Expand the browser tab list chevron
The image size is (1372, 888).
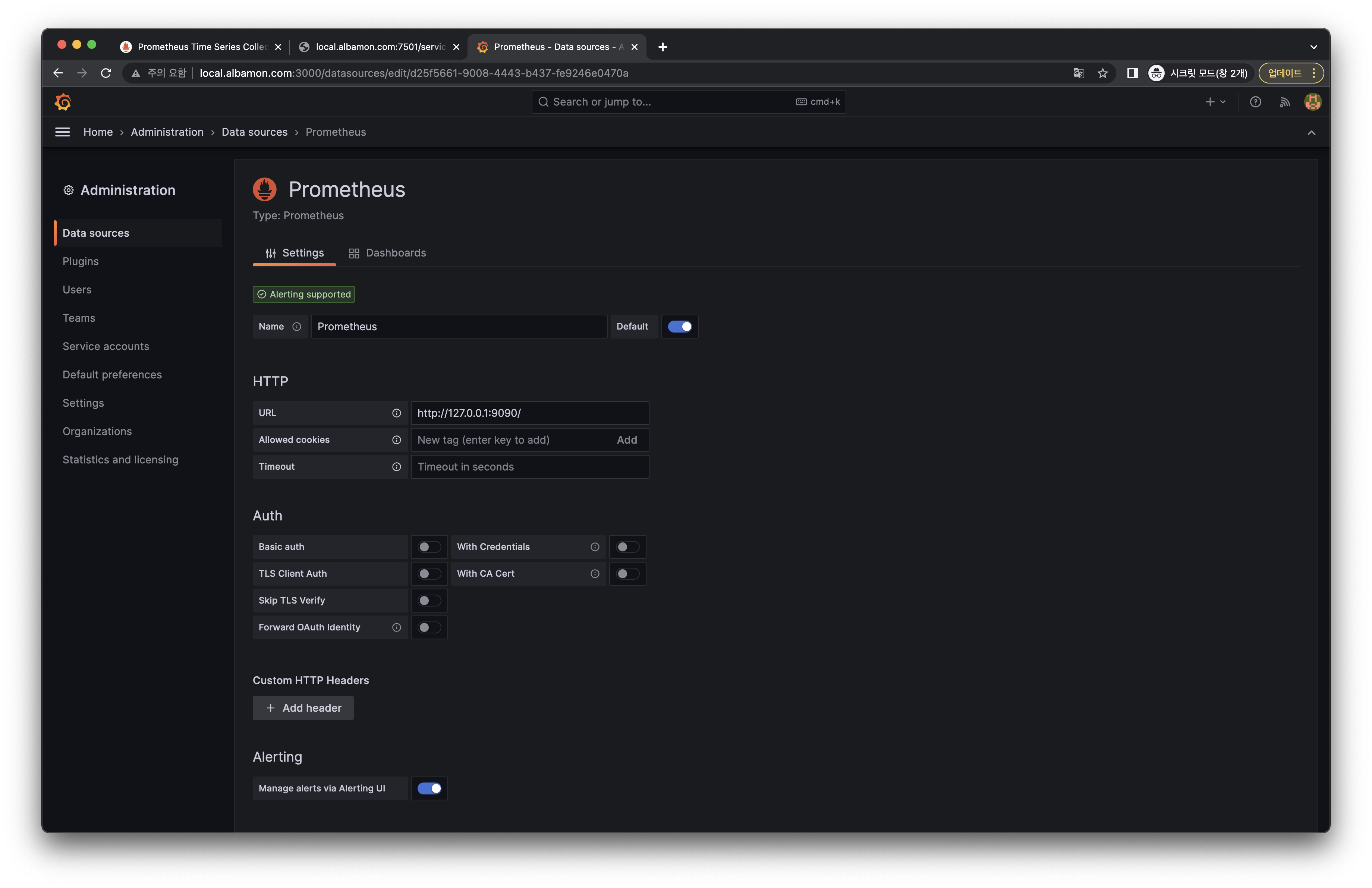pyautogui.click(x=1313, y=47)
